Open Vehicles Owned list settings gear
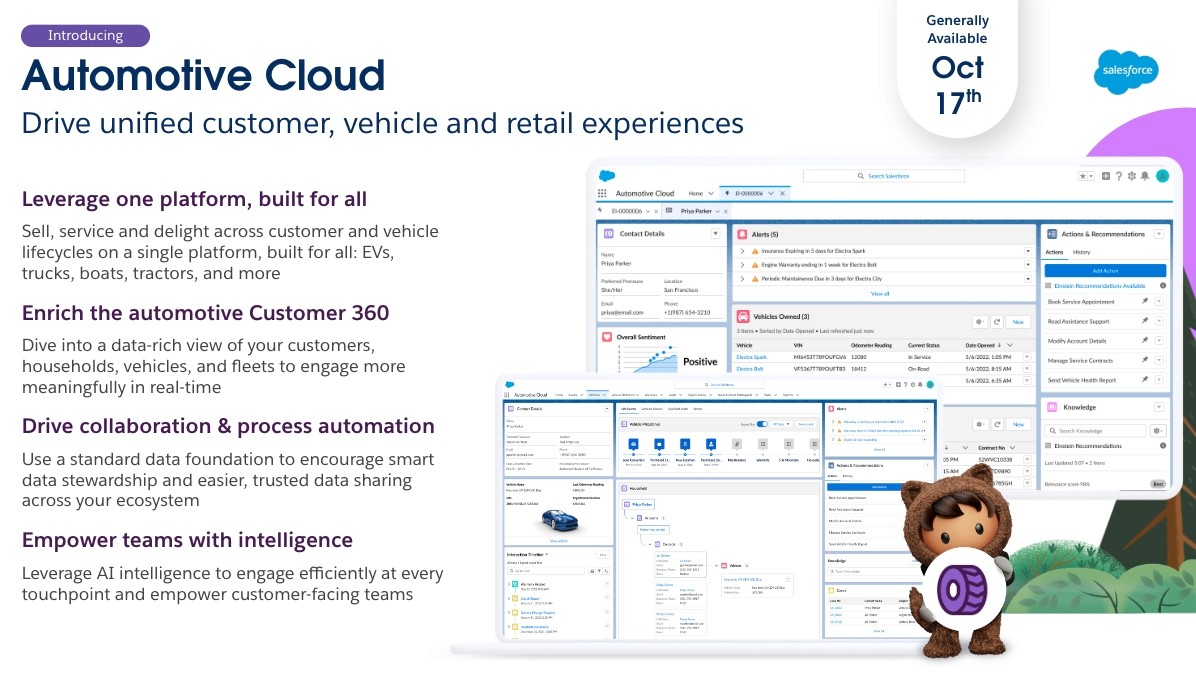1196x678 pixels. tap(979, 322)
